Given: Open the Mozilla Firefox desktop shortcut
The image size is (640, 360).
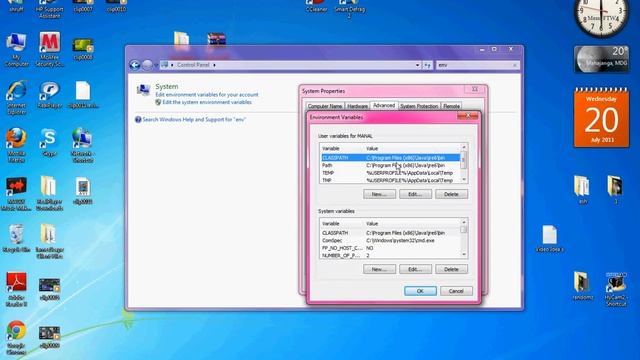Looking at the screenshot, I should (16, 146).
